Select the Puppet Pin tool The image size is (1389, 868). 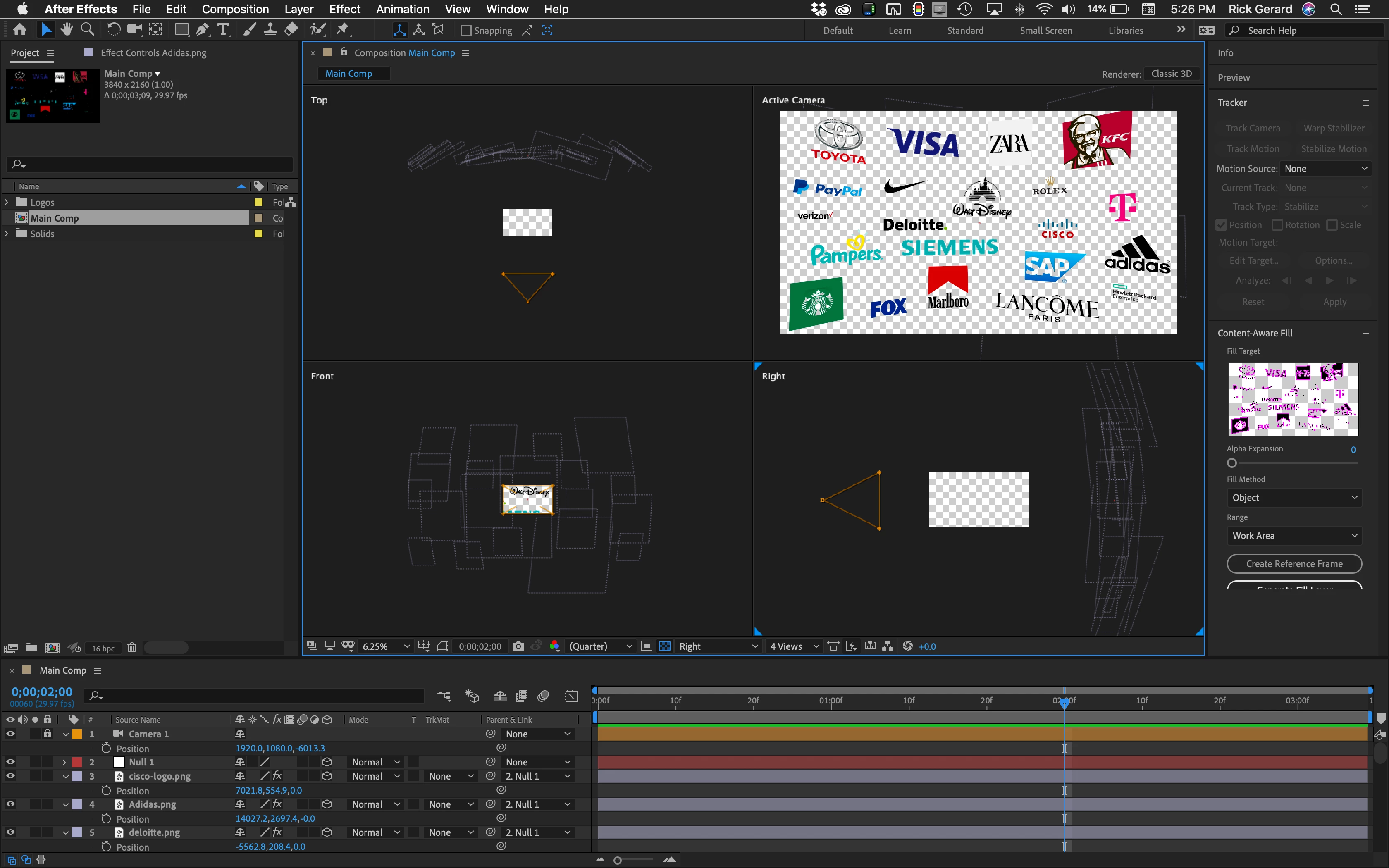343,29
